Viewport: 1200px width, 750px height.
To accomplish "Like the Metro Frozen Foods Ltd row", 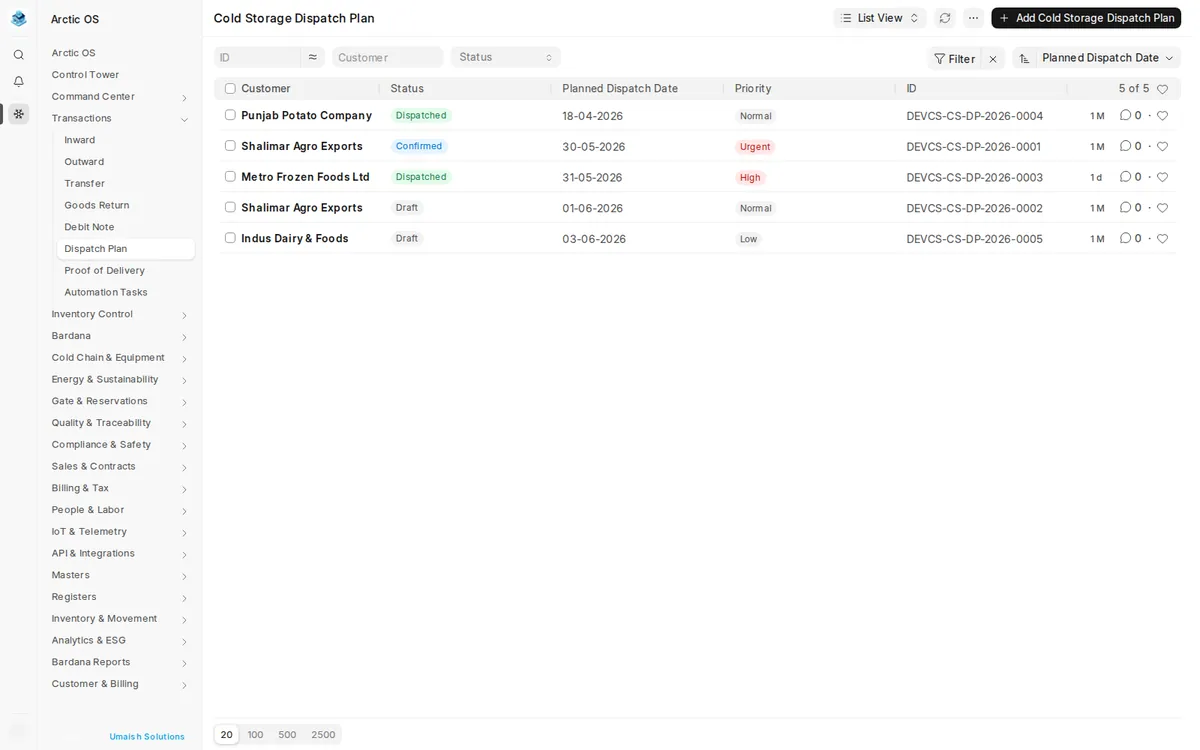I will click(x=1162, y=177).
